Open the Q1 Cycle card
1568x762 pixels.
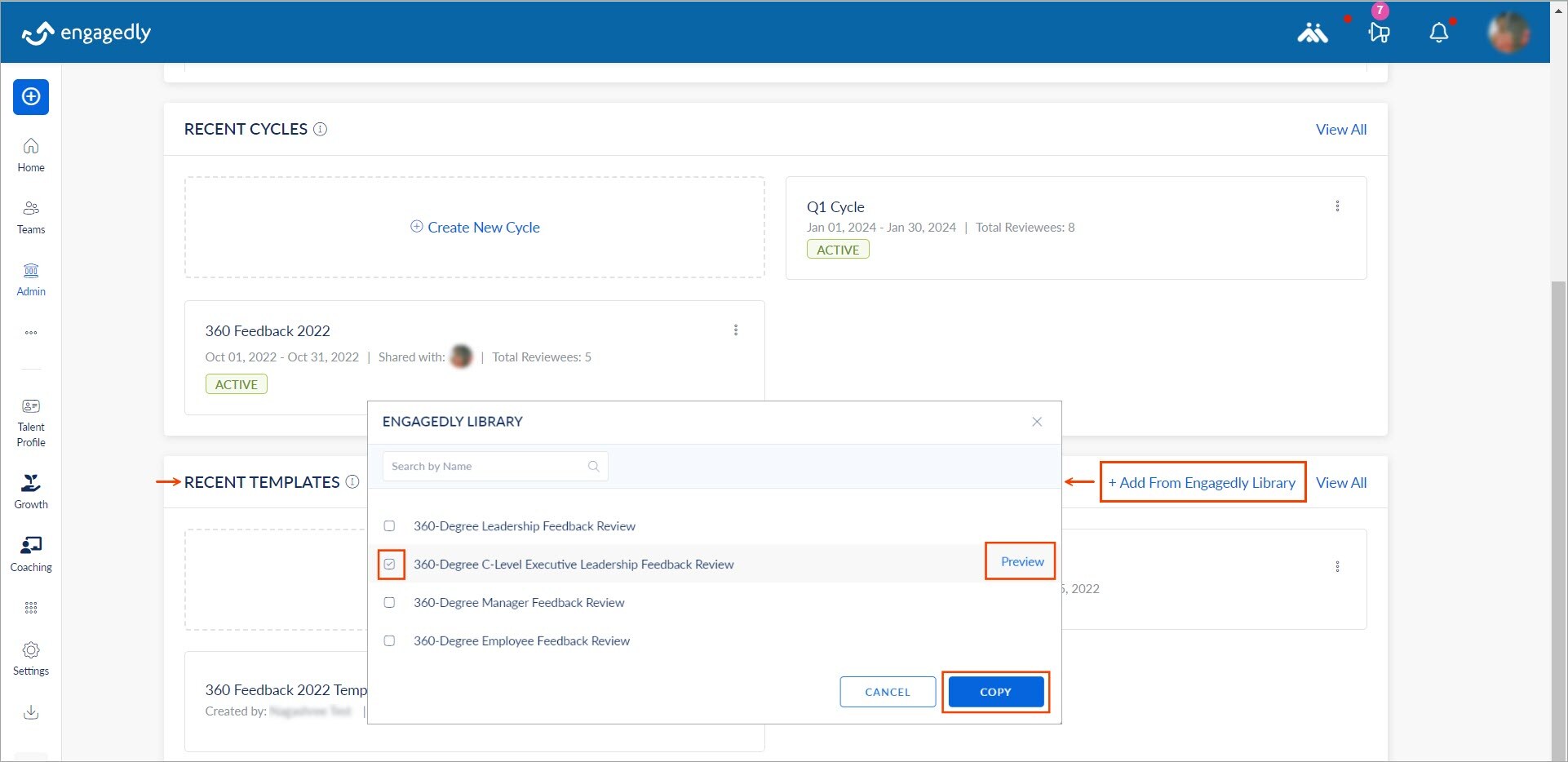pos(1076,228)
